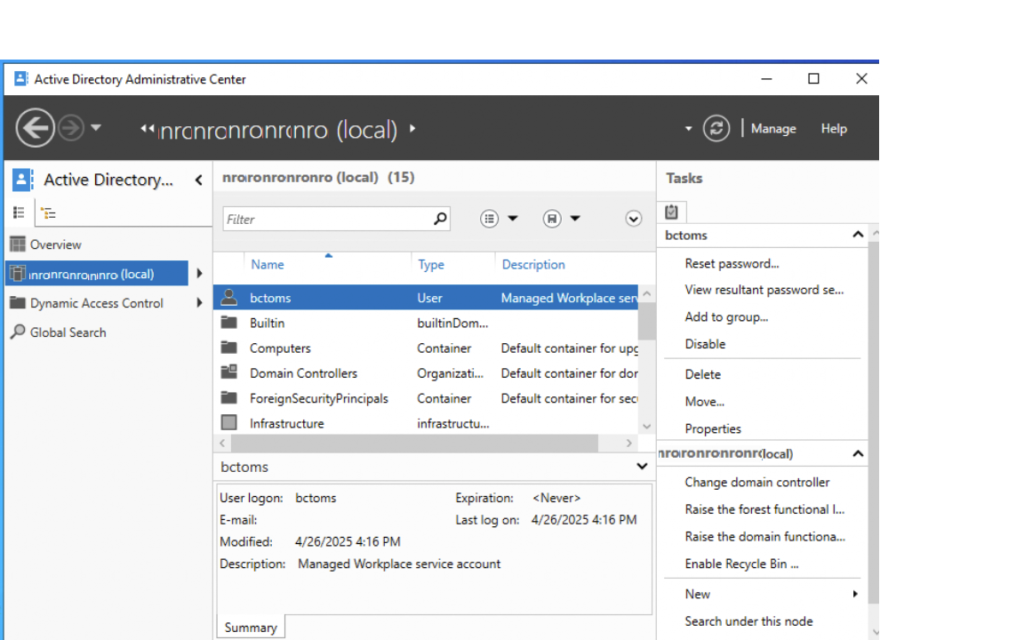Collapse the bctoms tasks section
The height and width of the screenshot is (640, 1024).
(x=857, y=235)
